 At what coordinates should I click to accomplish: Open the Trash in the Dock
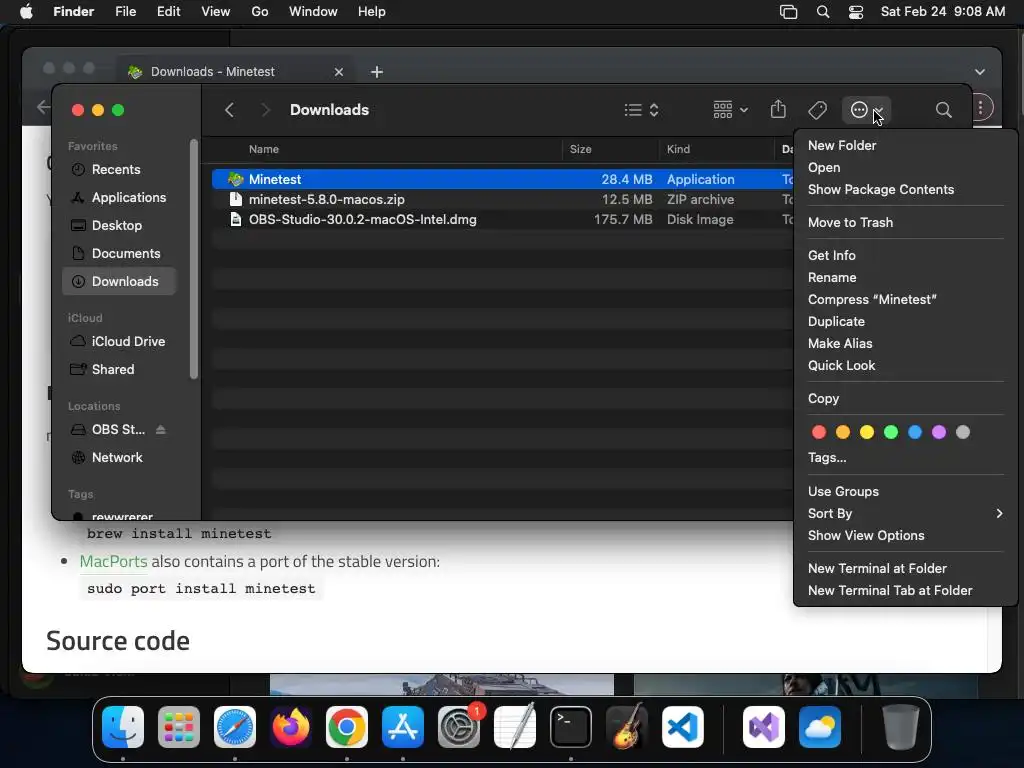901,727
